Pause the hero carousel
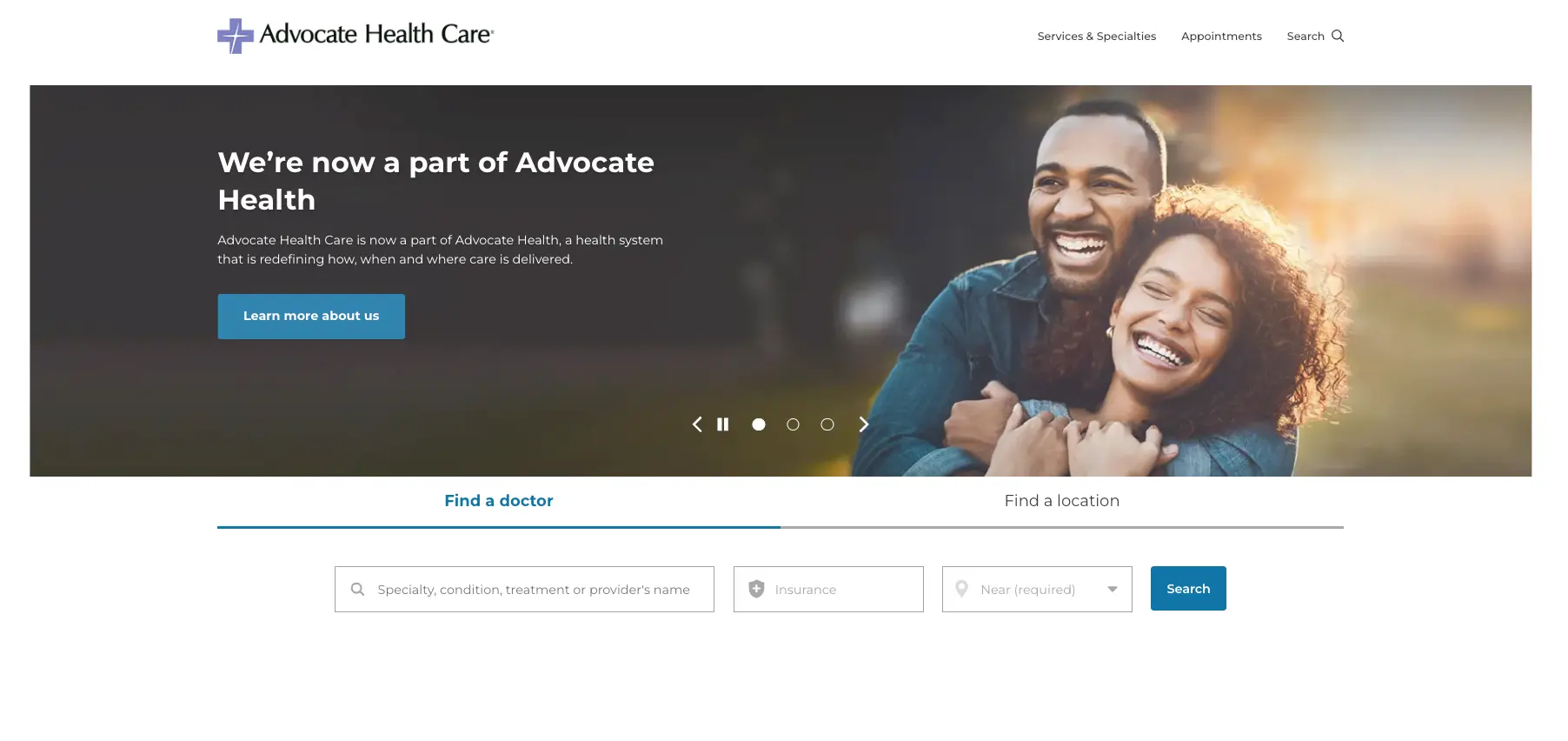This screenshot has width=1568, height=741. pos(722,424)
